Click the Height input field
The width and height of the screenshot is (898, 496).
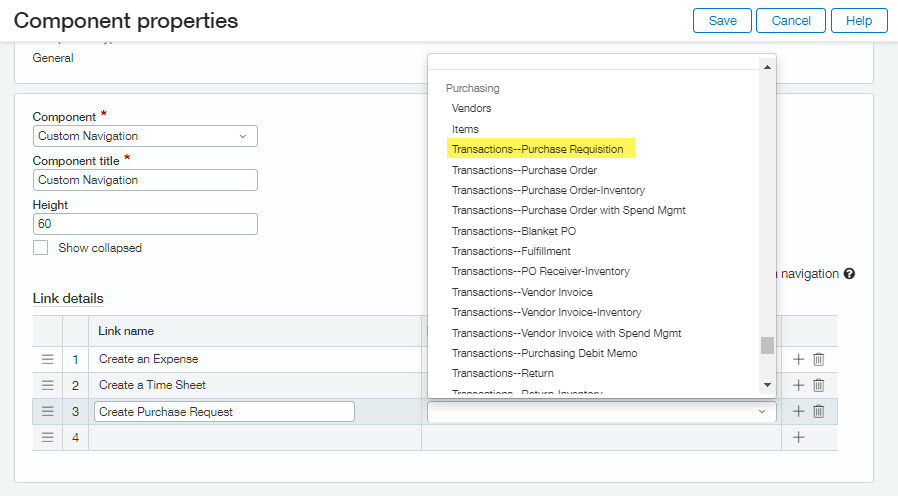click(144, 224)
